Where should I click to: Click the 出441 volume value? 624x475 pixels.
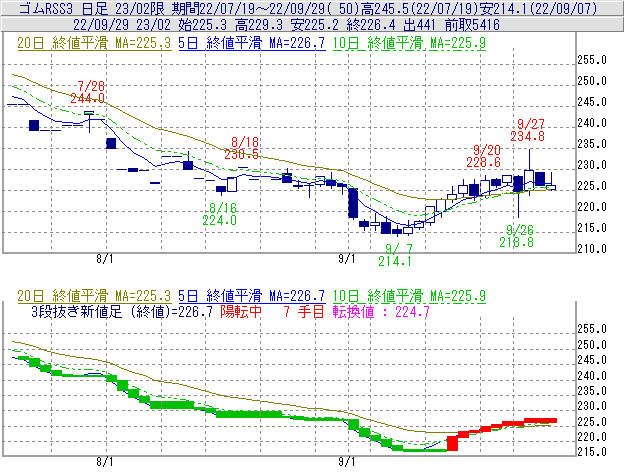[419, 25]
